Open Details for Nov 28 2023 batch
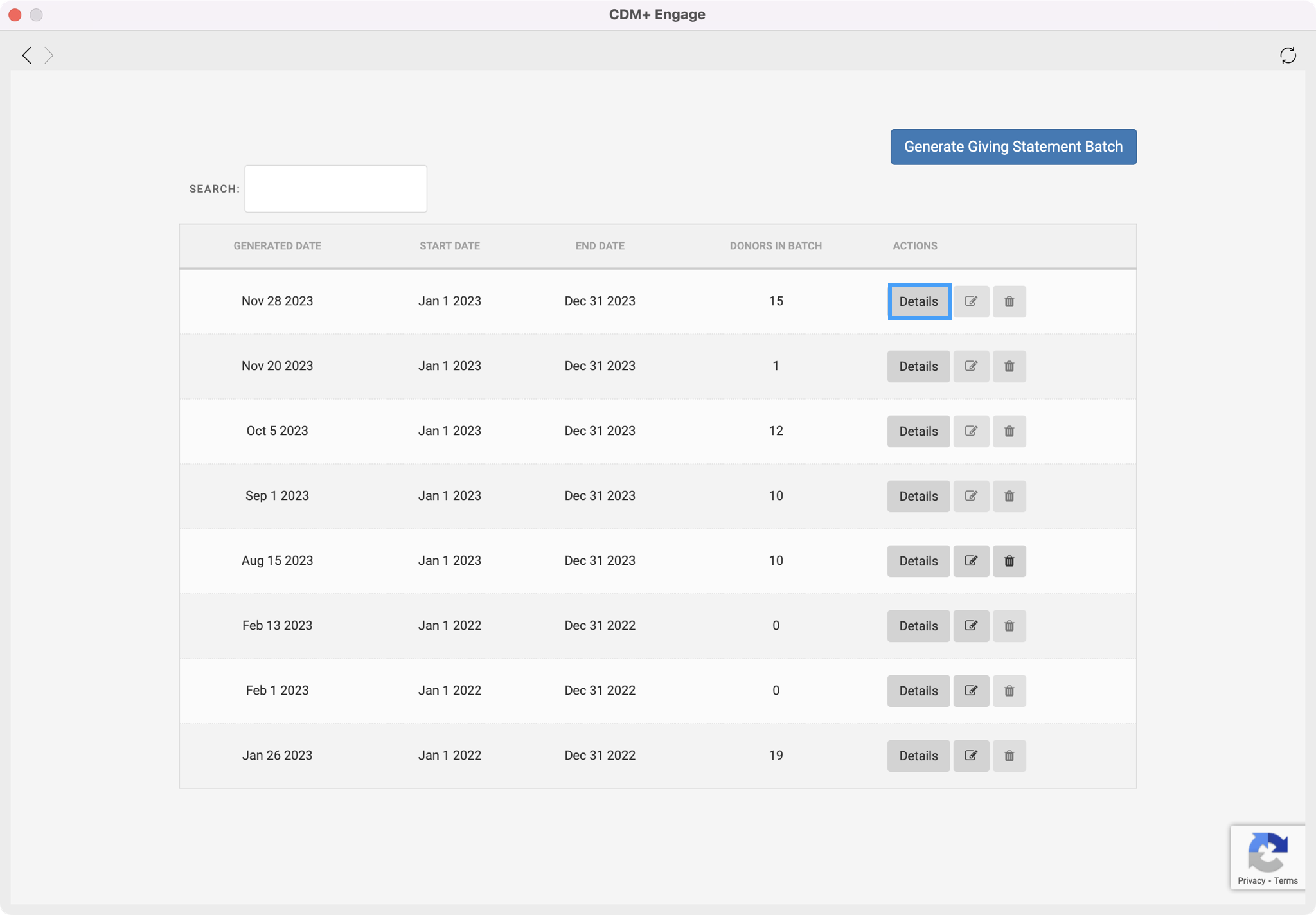This screenshot has width=1316, height=915. [x=918, y=301]
